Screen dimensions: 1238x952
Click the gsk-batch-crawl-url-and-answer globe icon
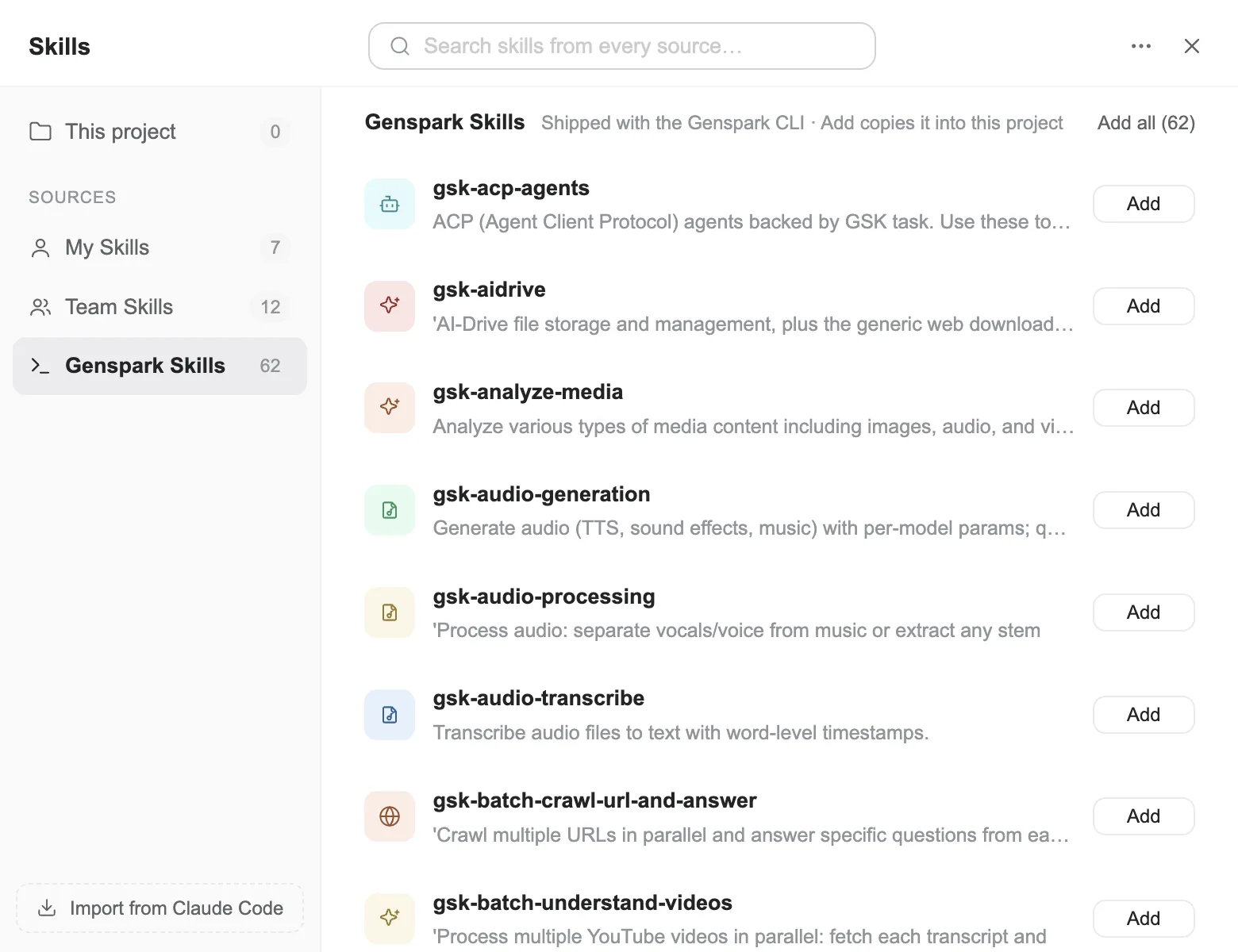click(x=390, y=816)
